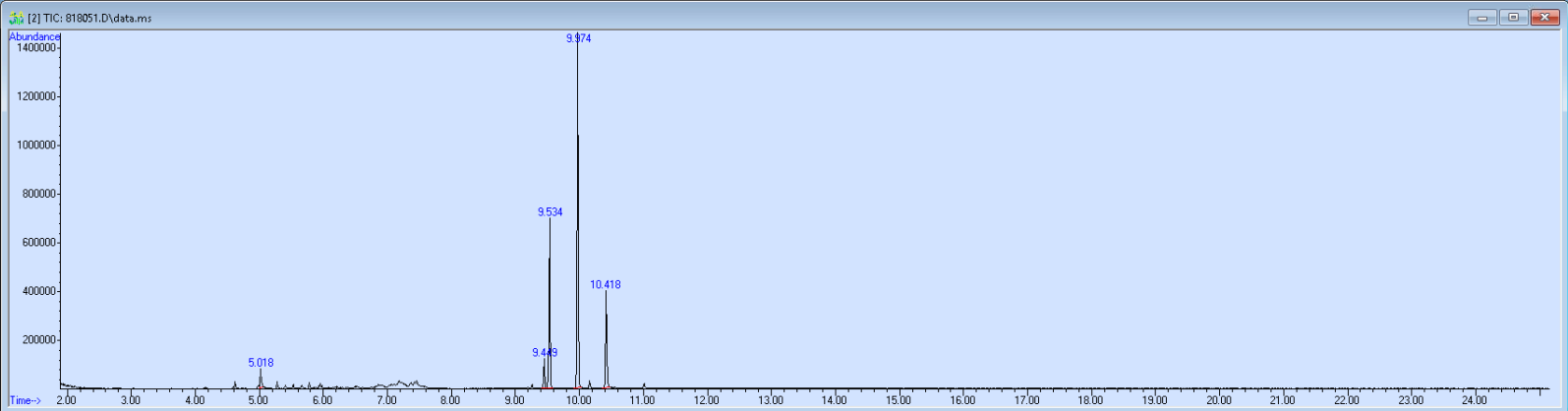The height and width of the screenshot is (411, 1568).
Task: Click the 800000 abundance tick value
Action: [37, 194]
